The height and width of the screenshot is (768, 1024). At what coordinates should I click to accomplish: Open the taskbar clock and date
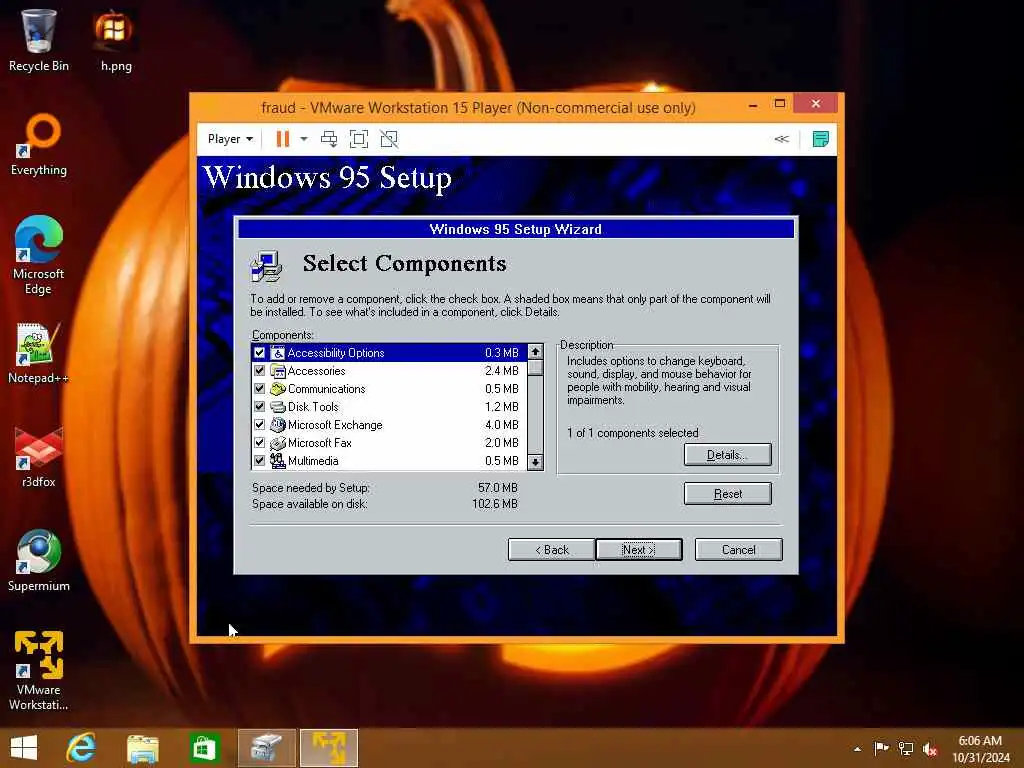pos(980,749)
